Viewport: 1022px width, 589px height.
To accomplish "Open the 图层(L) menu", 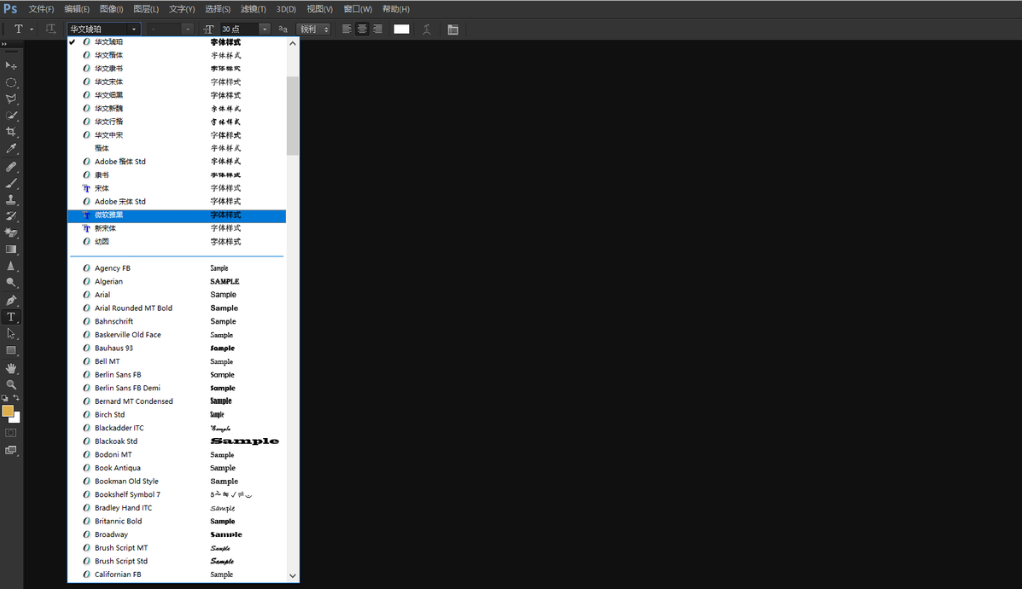I will point(146,9).
